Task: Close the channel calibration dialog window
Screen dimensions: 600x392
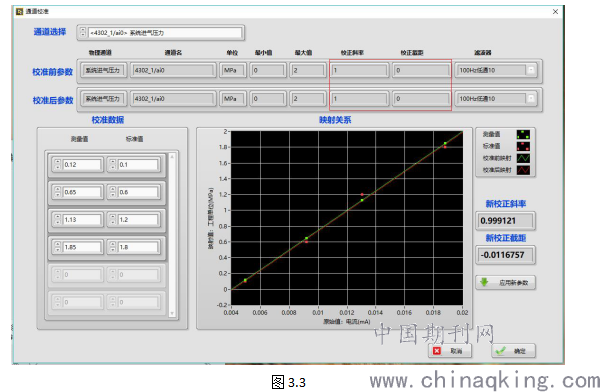Action: [555, 12]
